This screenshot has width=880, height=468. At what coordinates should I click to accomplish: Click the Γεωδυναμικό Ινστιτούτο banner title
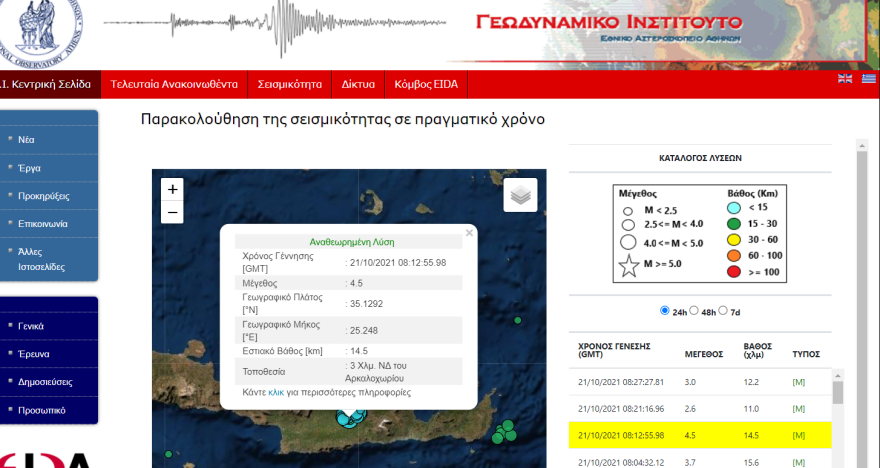pos(609,22)
